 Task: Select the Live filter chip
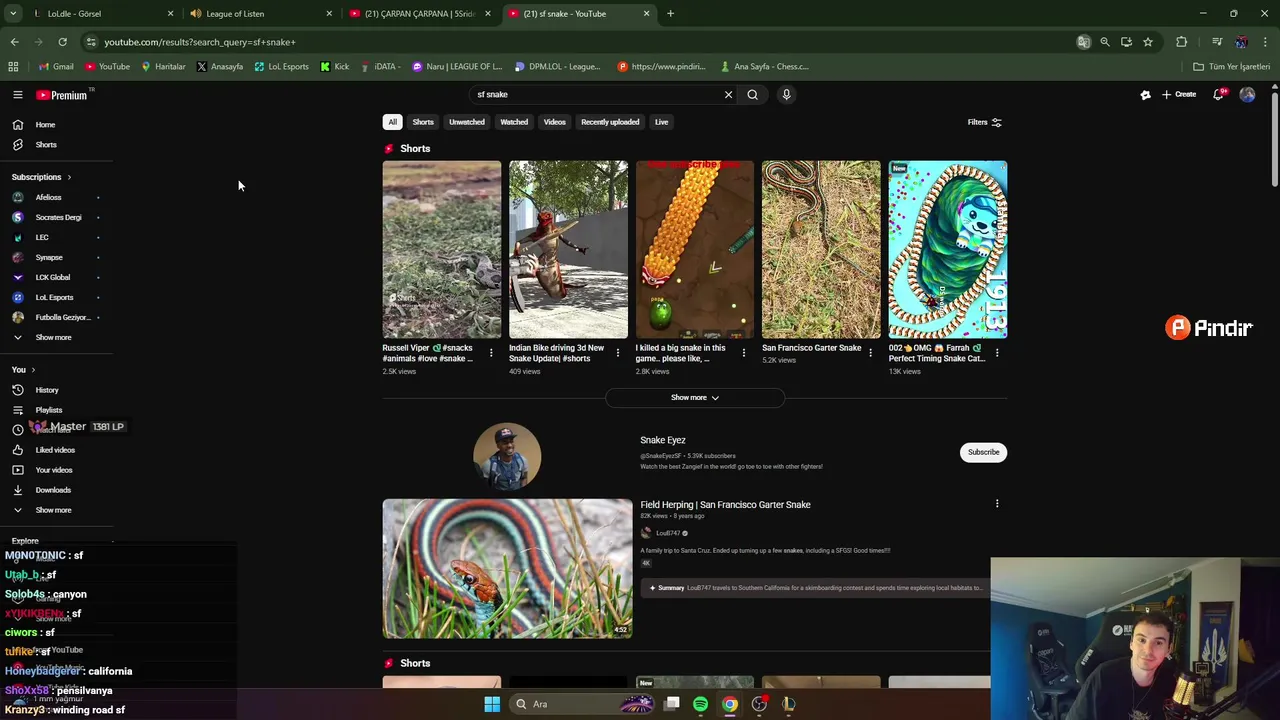point(661,122)
